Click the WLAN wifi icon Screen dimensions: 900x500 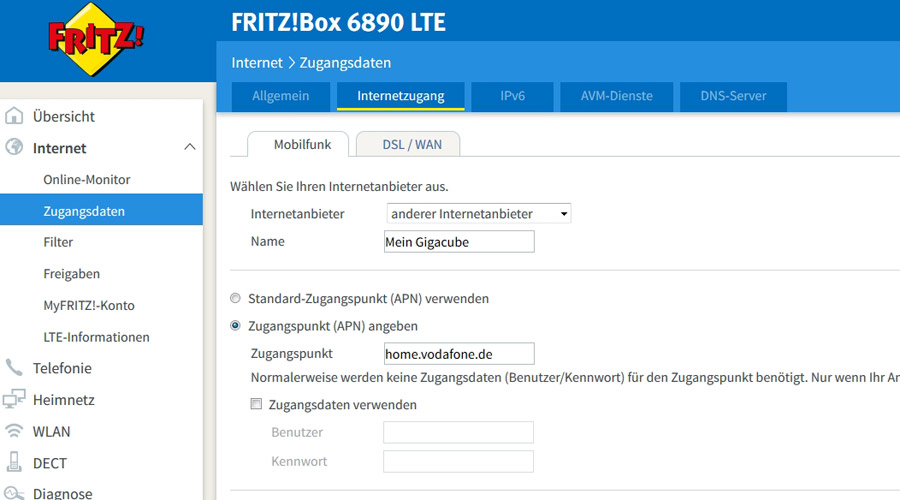14,431
